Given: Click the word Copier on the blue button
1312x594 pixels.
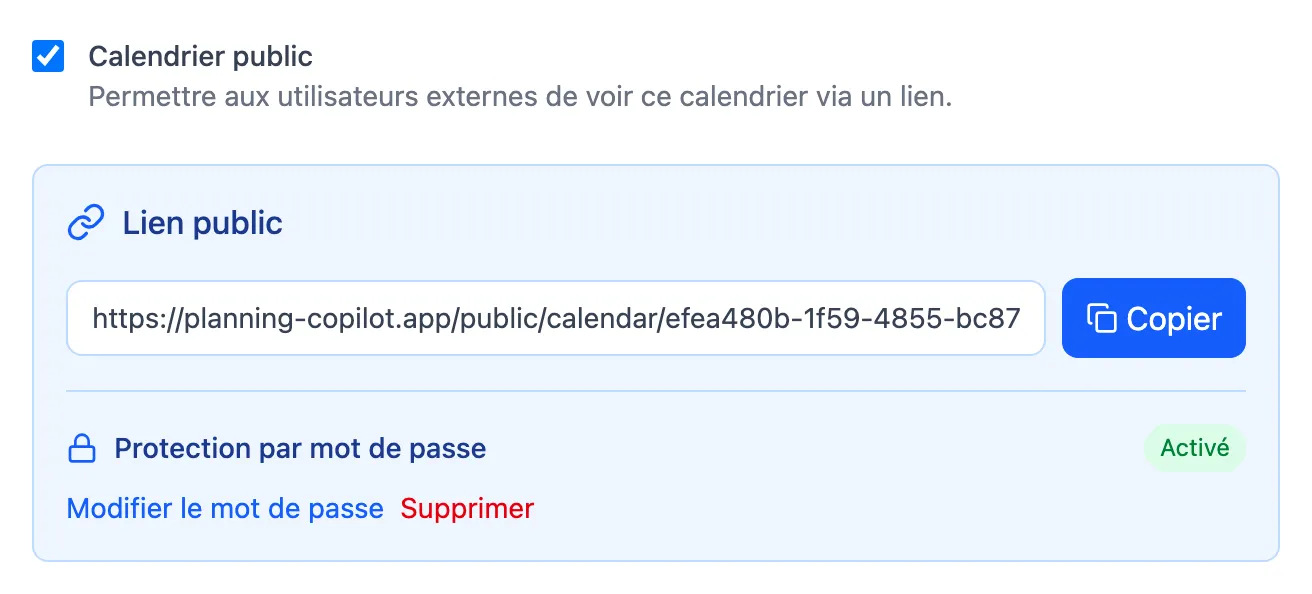Looking at the screenshot, I should point(1174,318).
